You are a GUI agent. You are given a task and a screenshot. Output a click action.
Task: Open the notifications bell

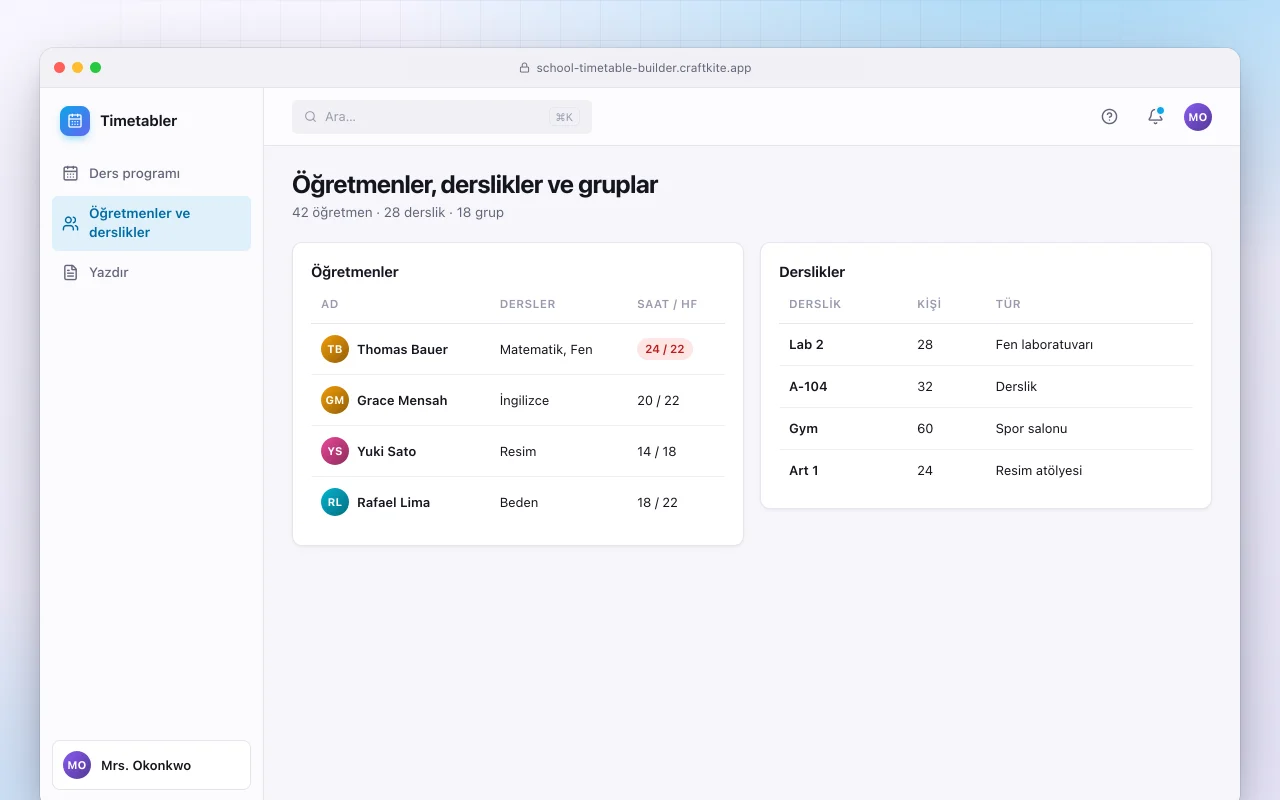1155,117
